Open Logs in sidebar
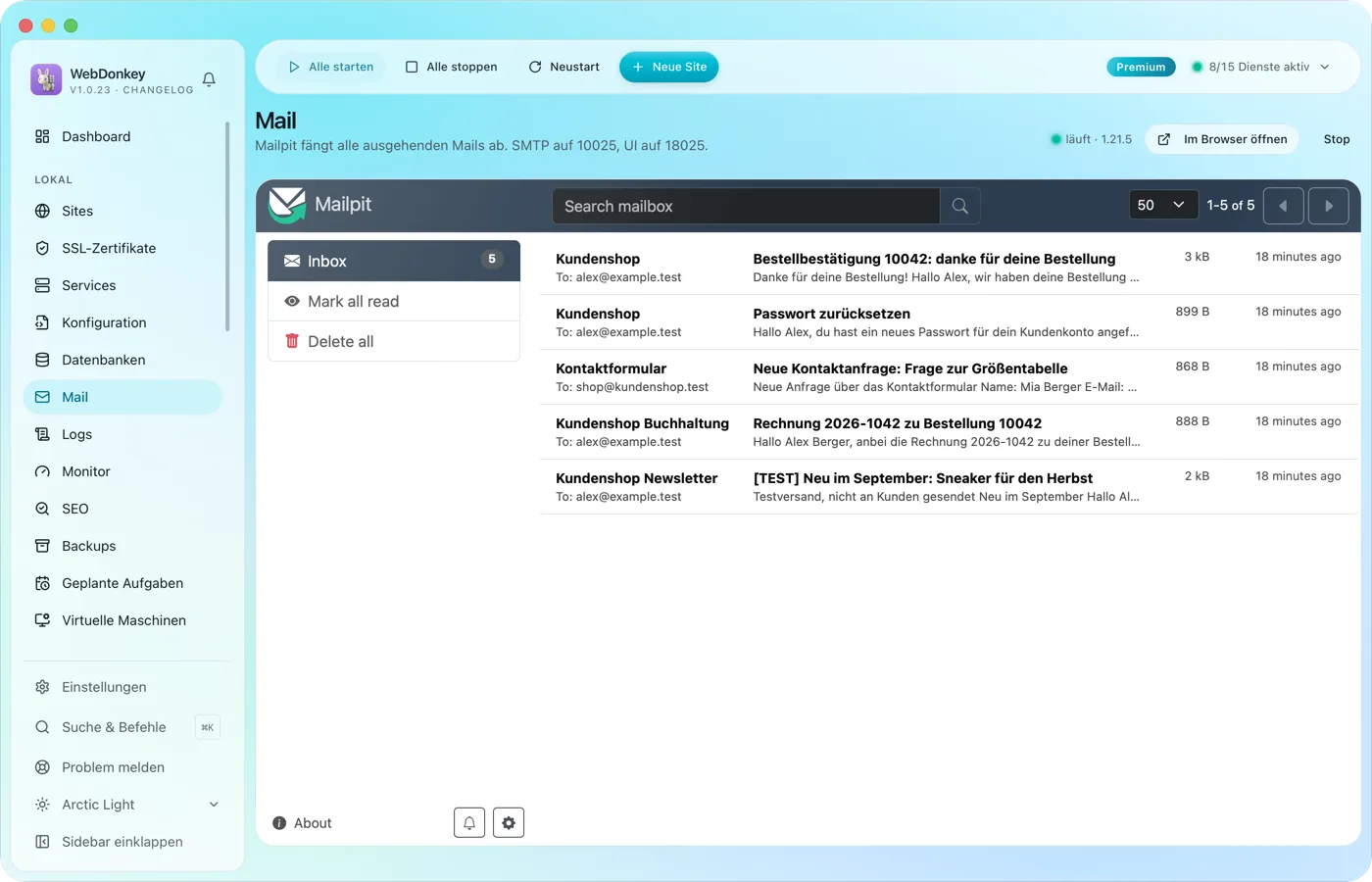 tap(122, 434)
